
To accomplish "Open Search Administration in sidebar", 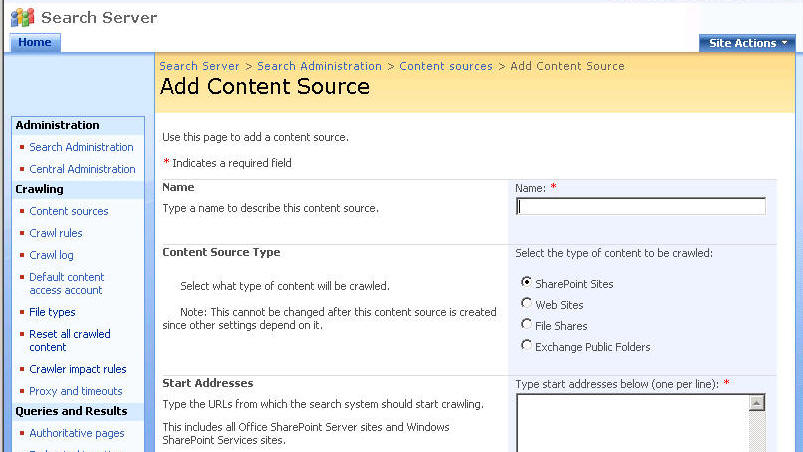I will pyautogui.click(x=81, y=147).
